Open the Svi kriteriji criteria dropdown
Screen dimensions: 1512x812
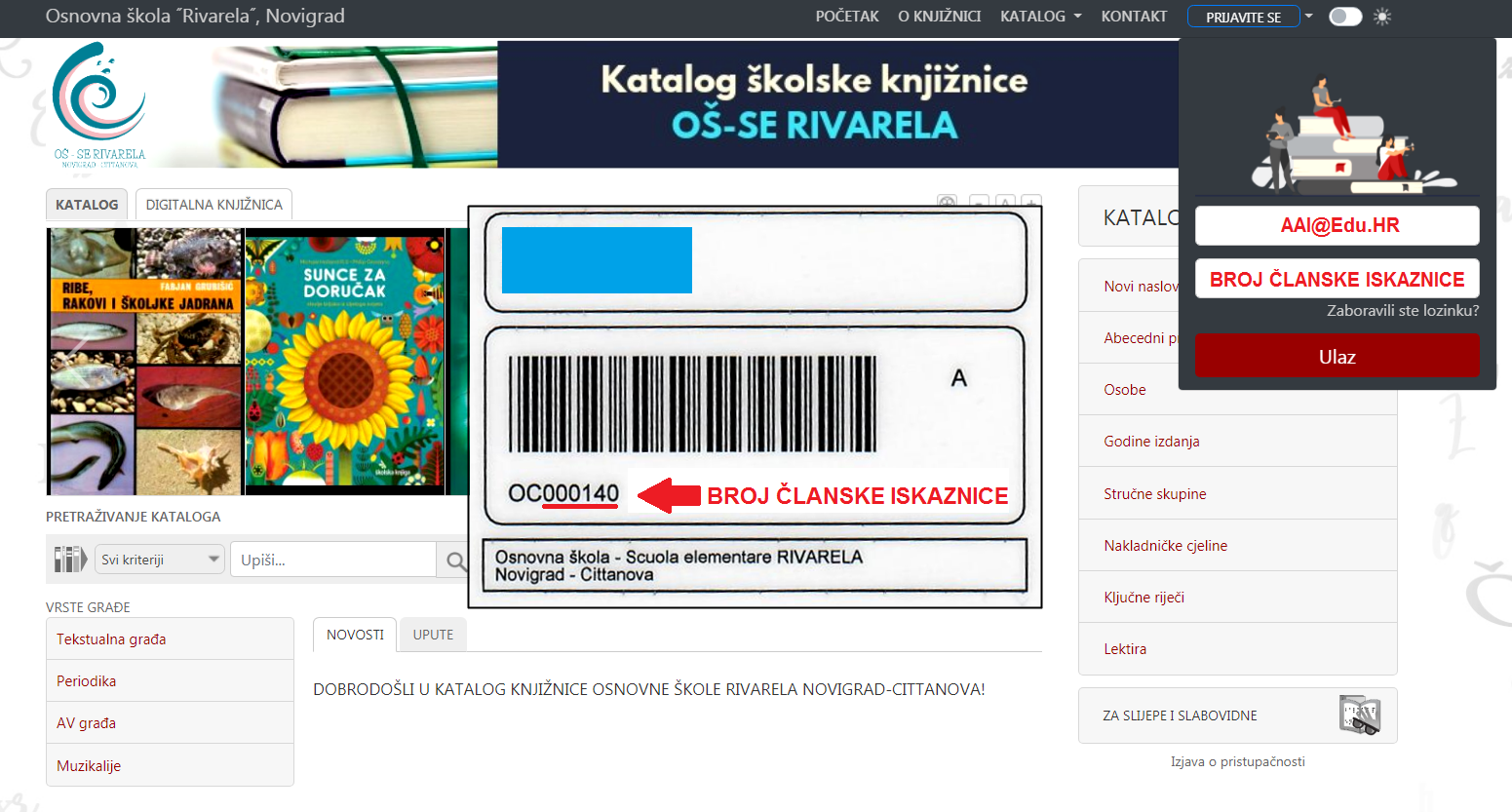point(161,560)
